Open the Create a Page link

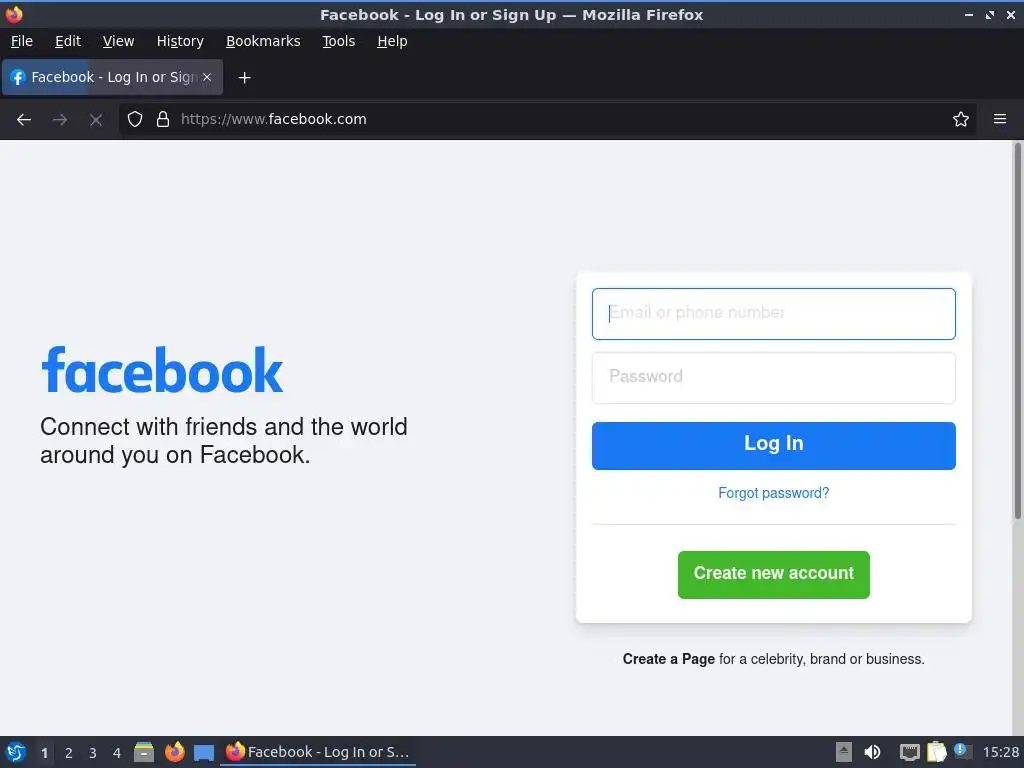click(669, 659)
